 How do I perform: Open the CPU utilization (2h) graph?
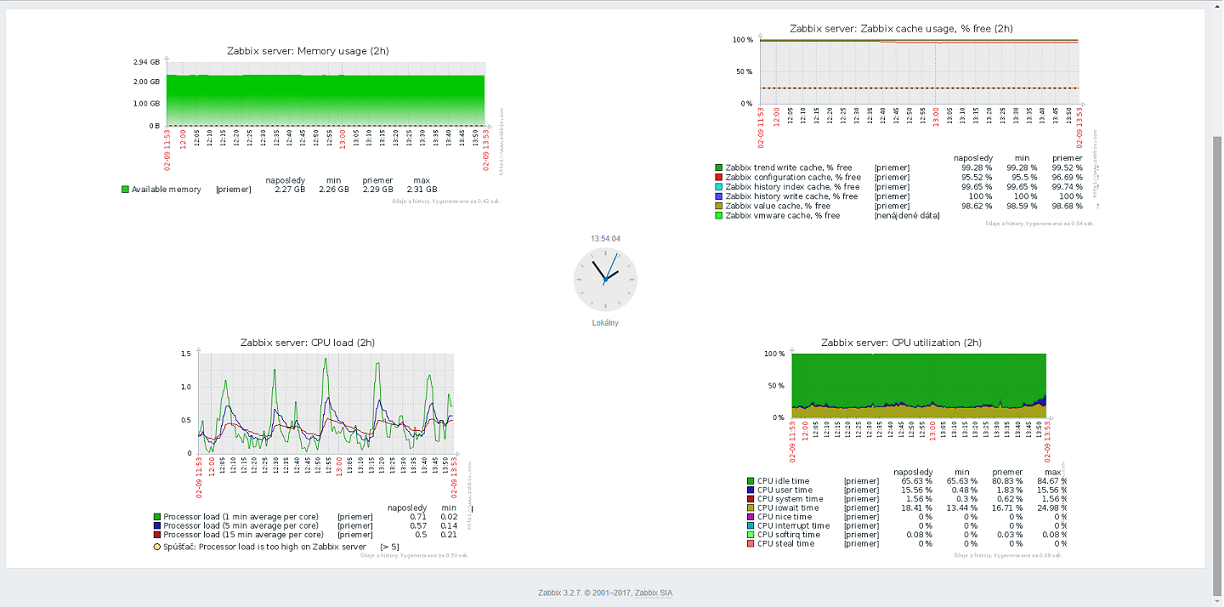[905, 446]
